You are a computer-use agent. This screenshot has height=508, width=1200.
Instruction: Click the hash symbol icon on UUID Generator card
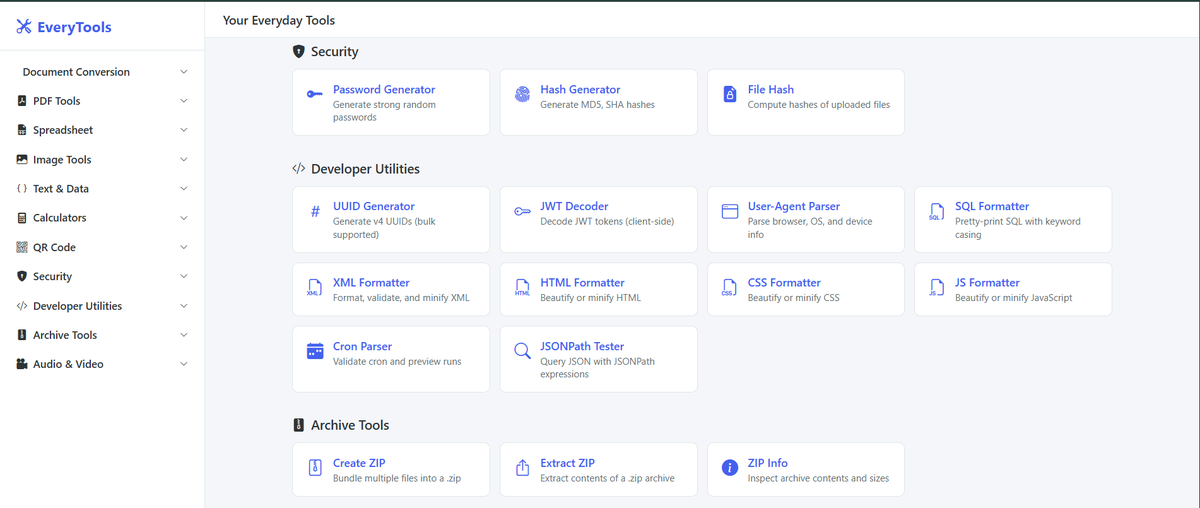[315, 211]
